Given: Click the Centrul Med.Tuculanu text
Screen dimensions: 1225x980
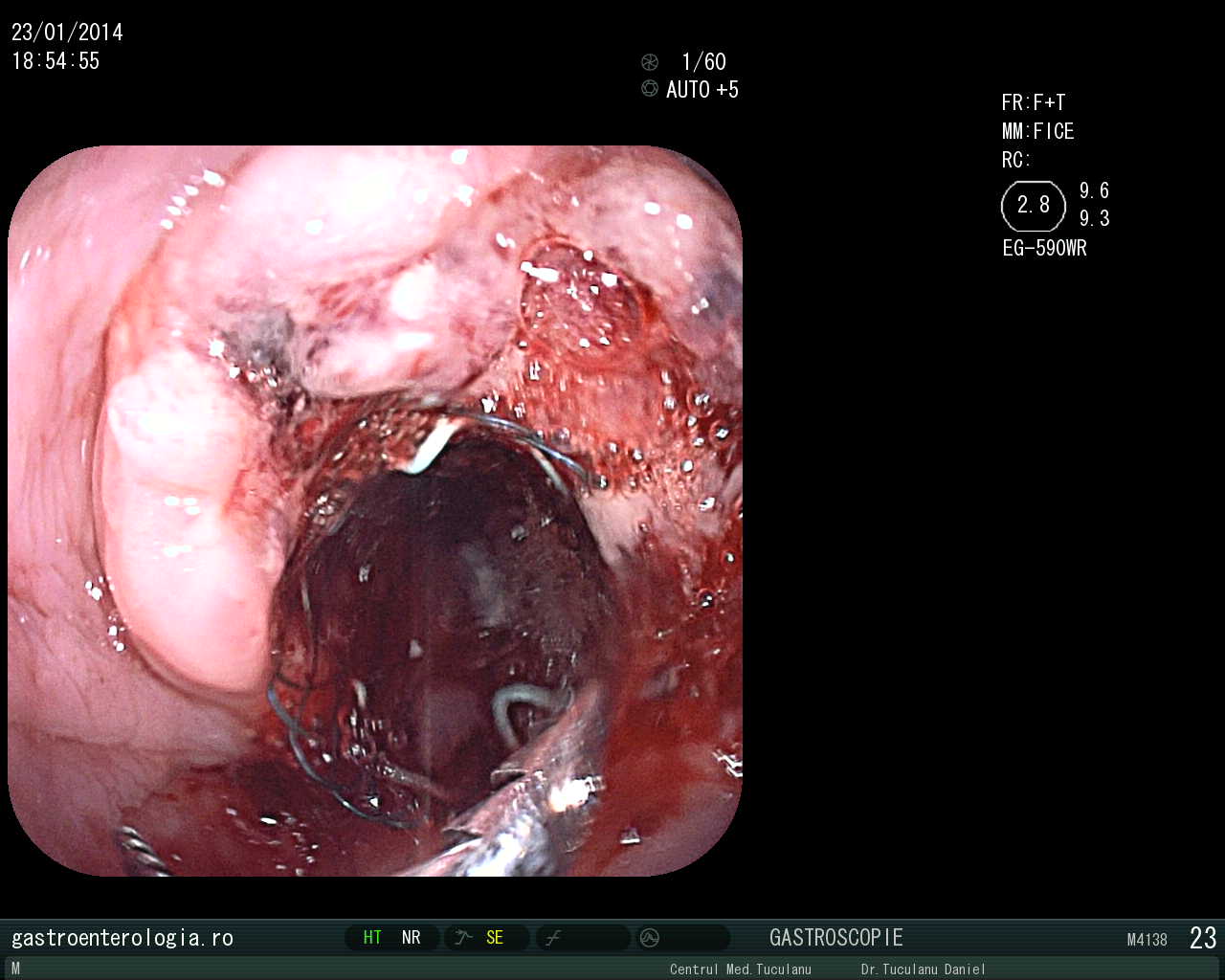Looking at the screenshot, I should tap(741, 969).
